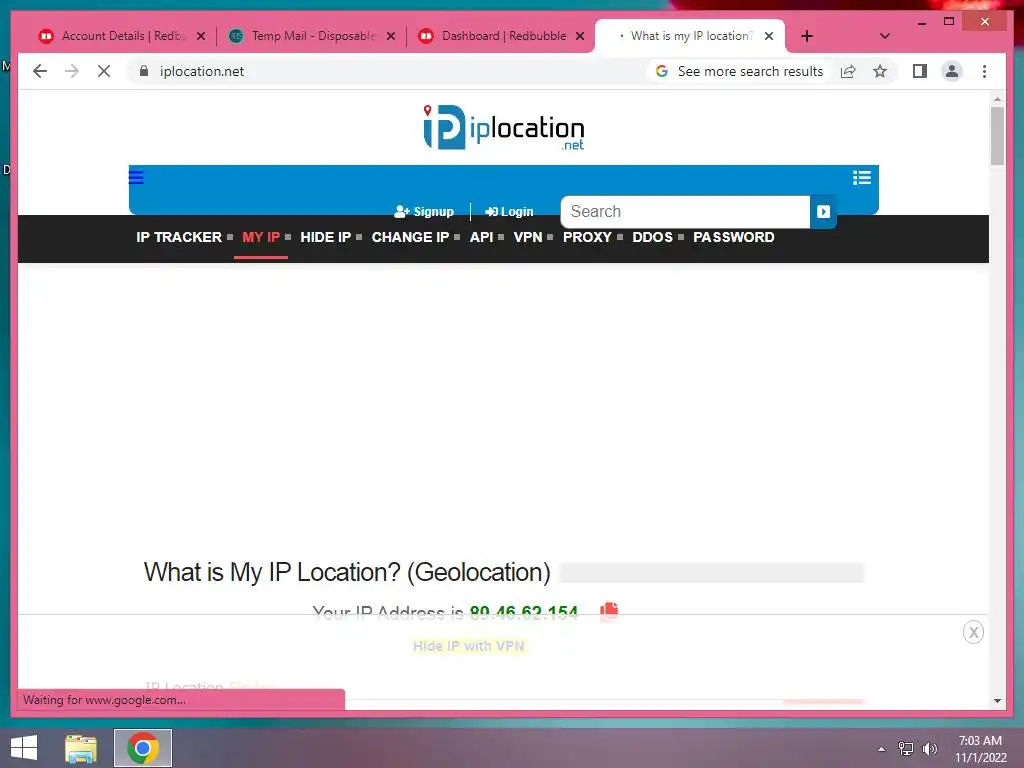Viewport: 1024px width, 768px height.
Task: Click the page scrollbar thumb
Action: pos(997,136)
